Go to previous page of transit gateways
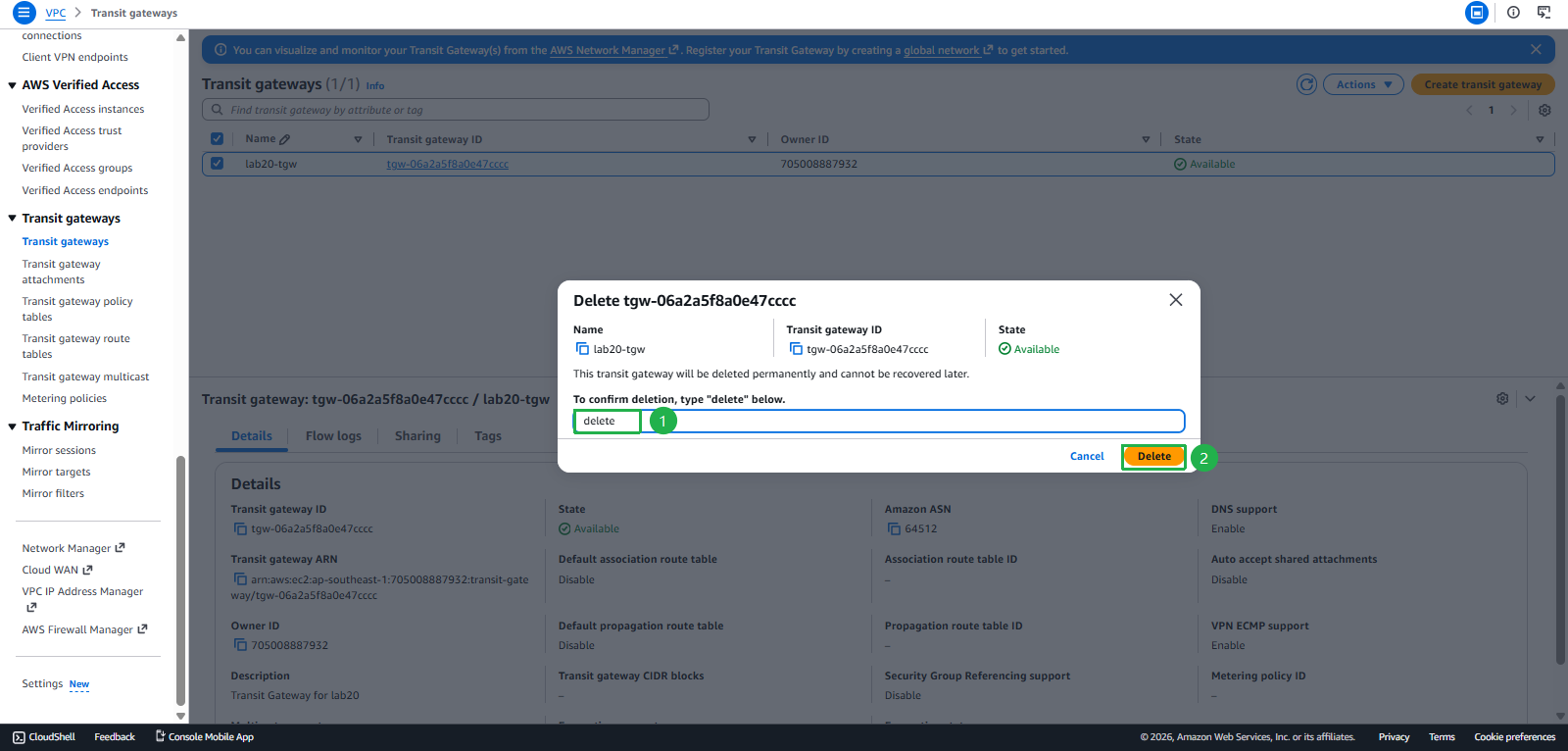 [x=1469, y=111]
